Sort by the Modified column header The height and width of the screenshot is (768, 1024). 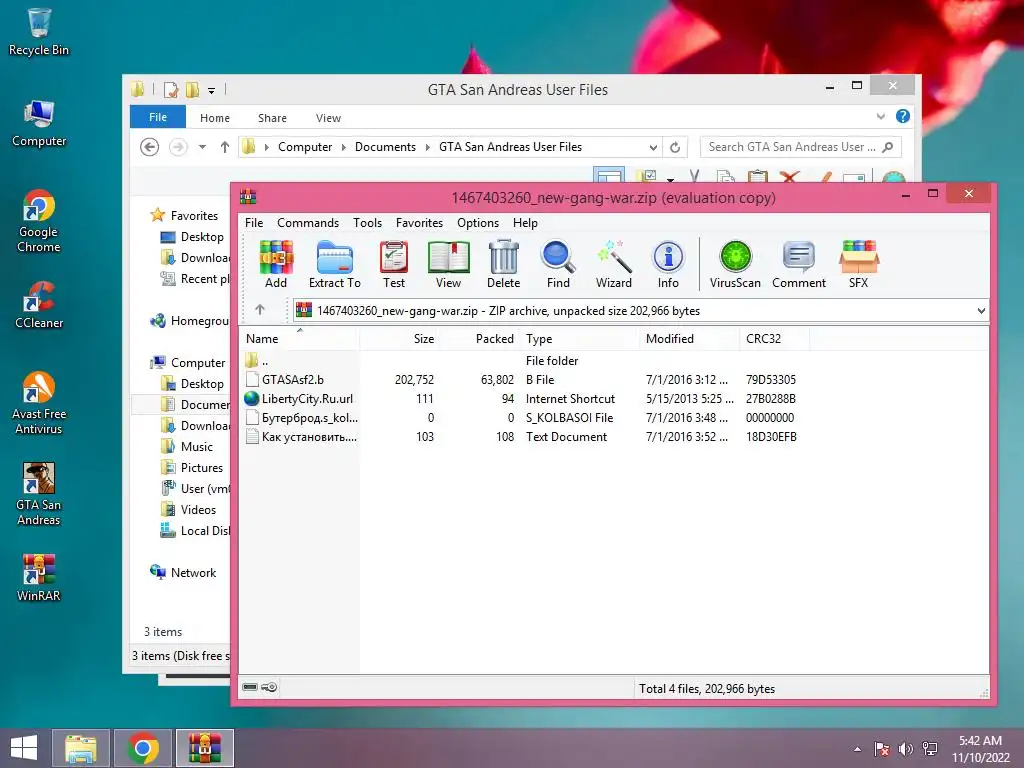(x=690, y=338)
